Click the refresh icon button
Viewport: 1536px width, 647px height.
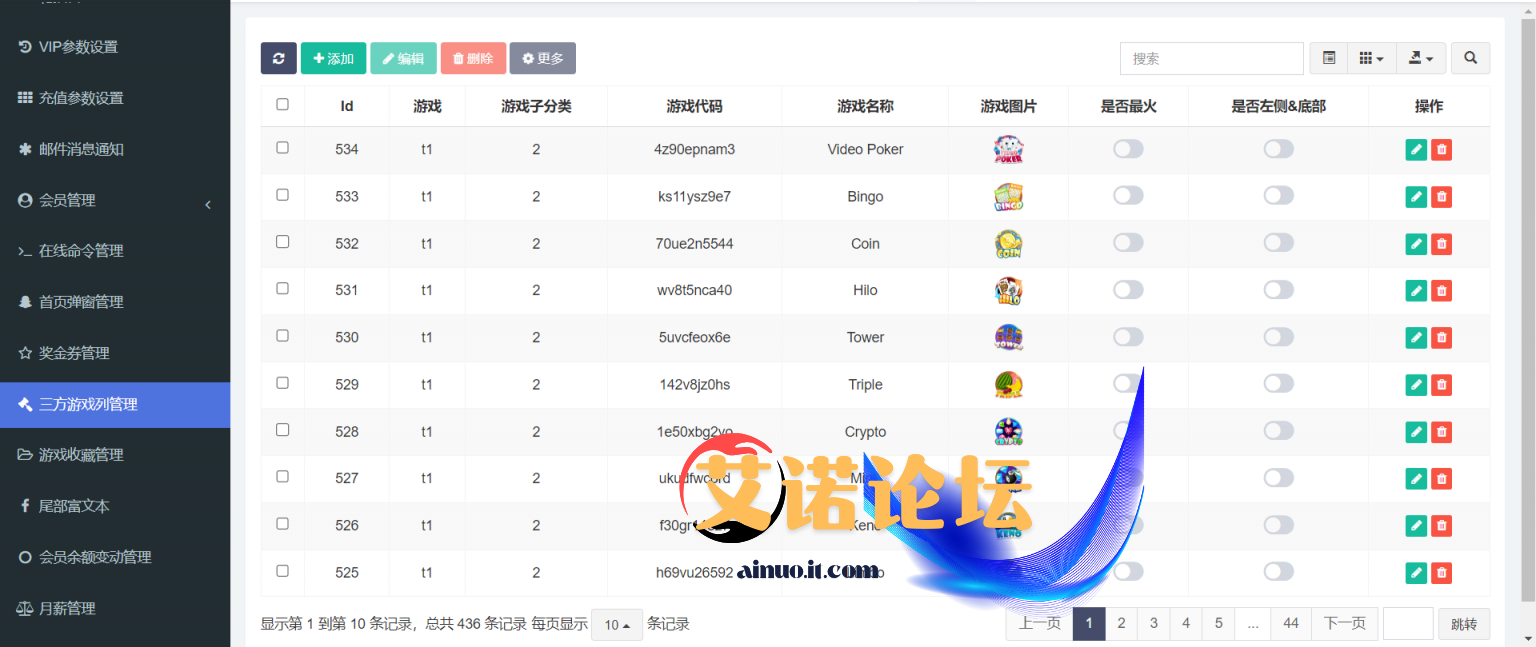pyautogui.click(x=278, y=58)
